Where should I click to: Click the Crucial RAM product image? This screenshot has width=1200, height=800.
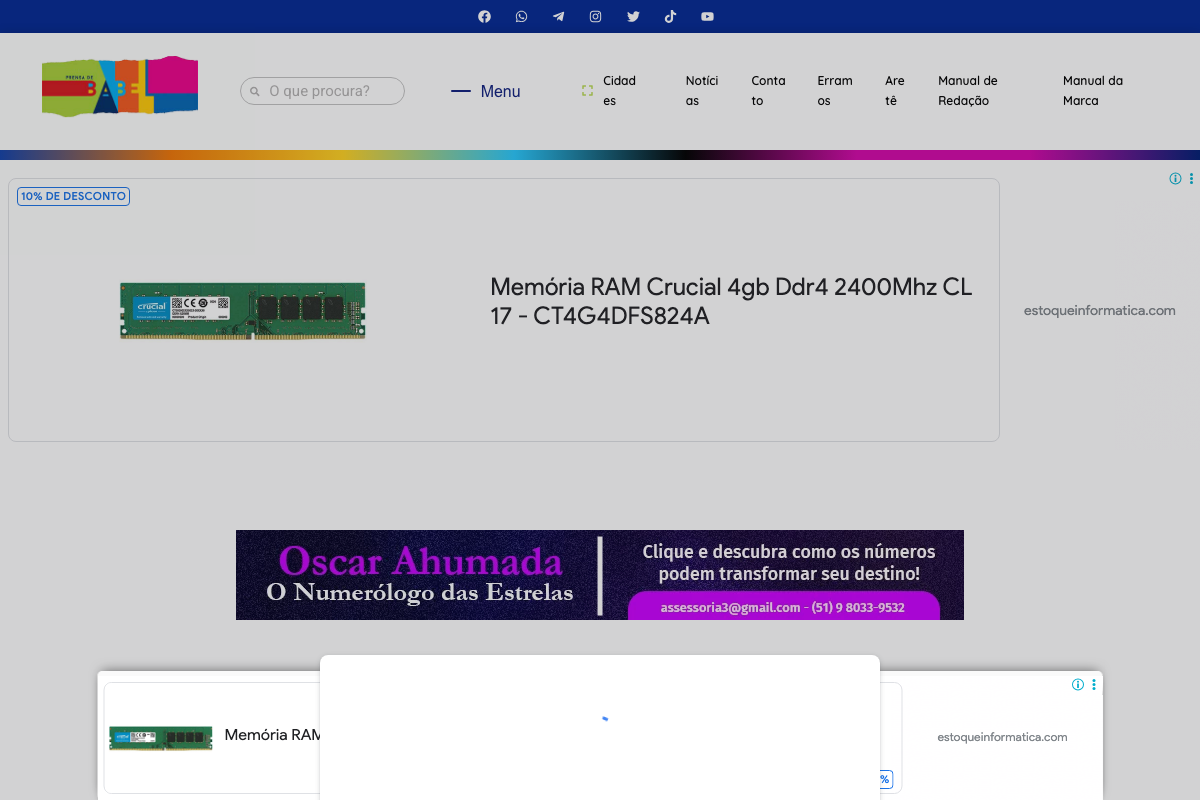coord(243,310)
